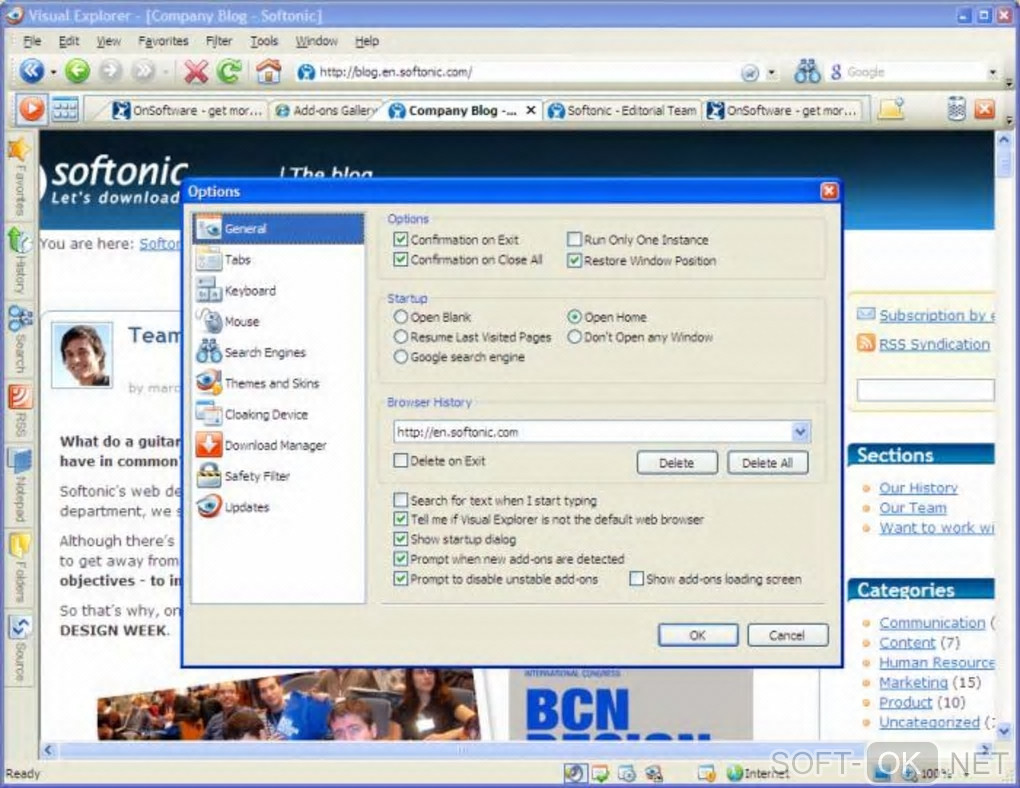This screenshot has width=1020, height=788.
Task: Confirm options with OK button
Action: [697, 635]
